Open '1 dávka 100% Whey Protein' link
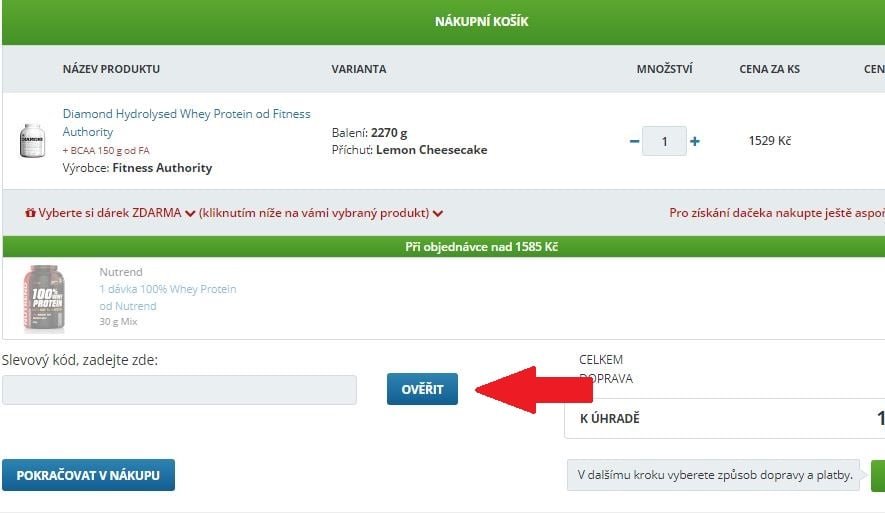The image size is (885, 513). pos(167,289)
